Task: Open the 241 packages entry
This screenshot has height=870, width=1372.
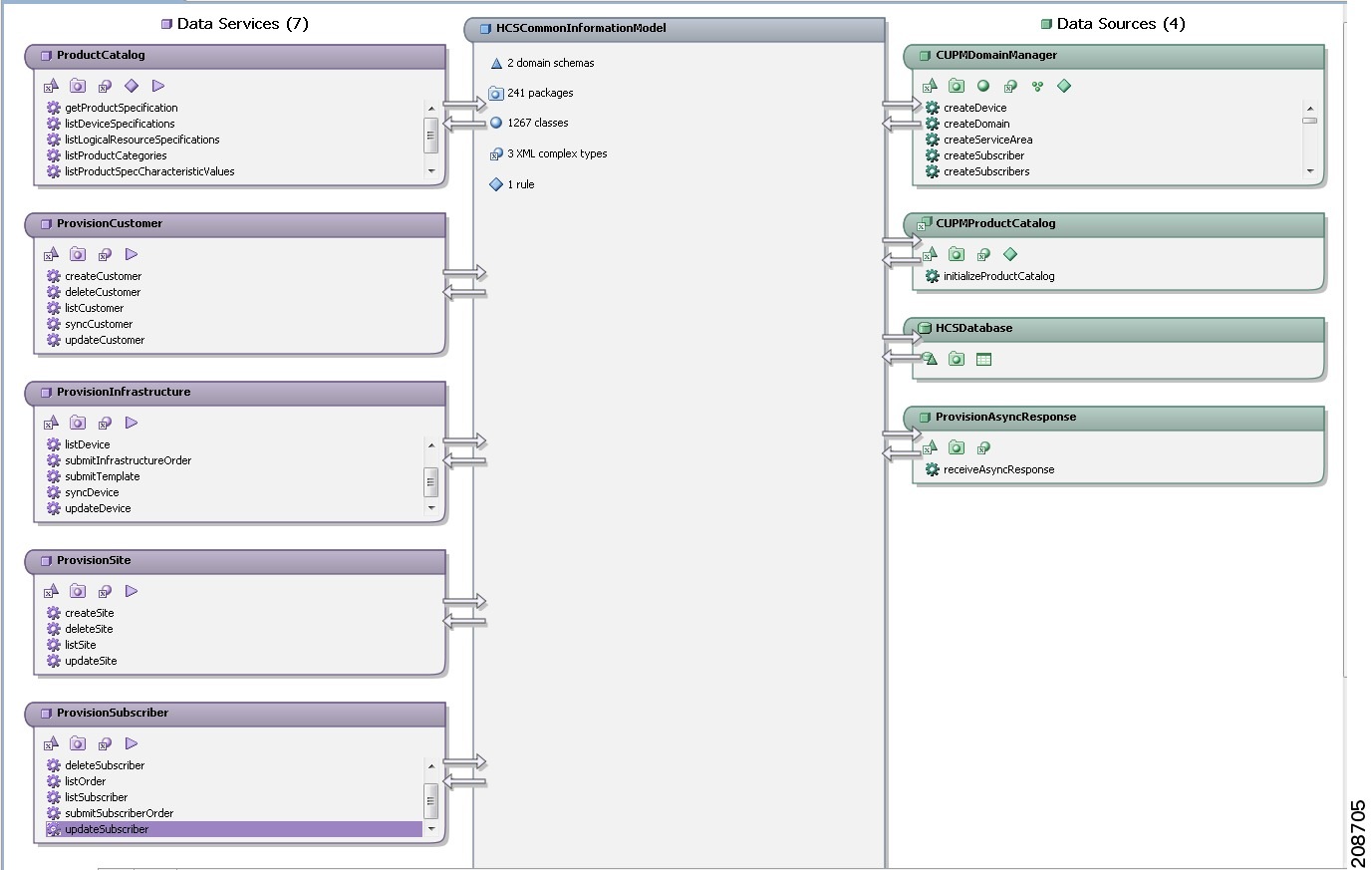Action: 539,92
